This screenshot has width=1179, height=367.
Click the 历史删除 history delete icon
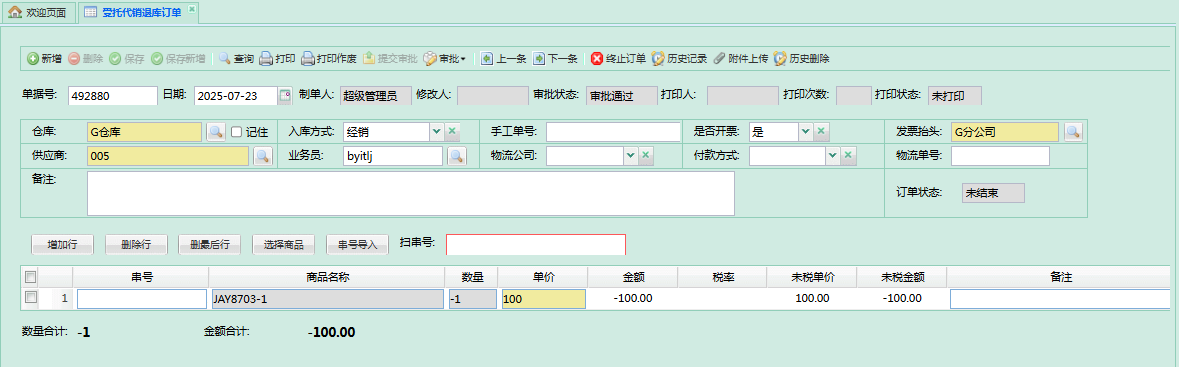(780, 59)
